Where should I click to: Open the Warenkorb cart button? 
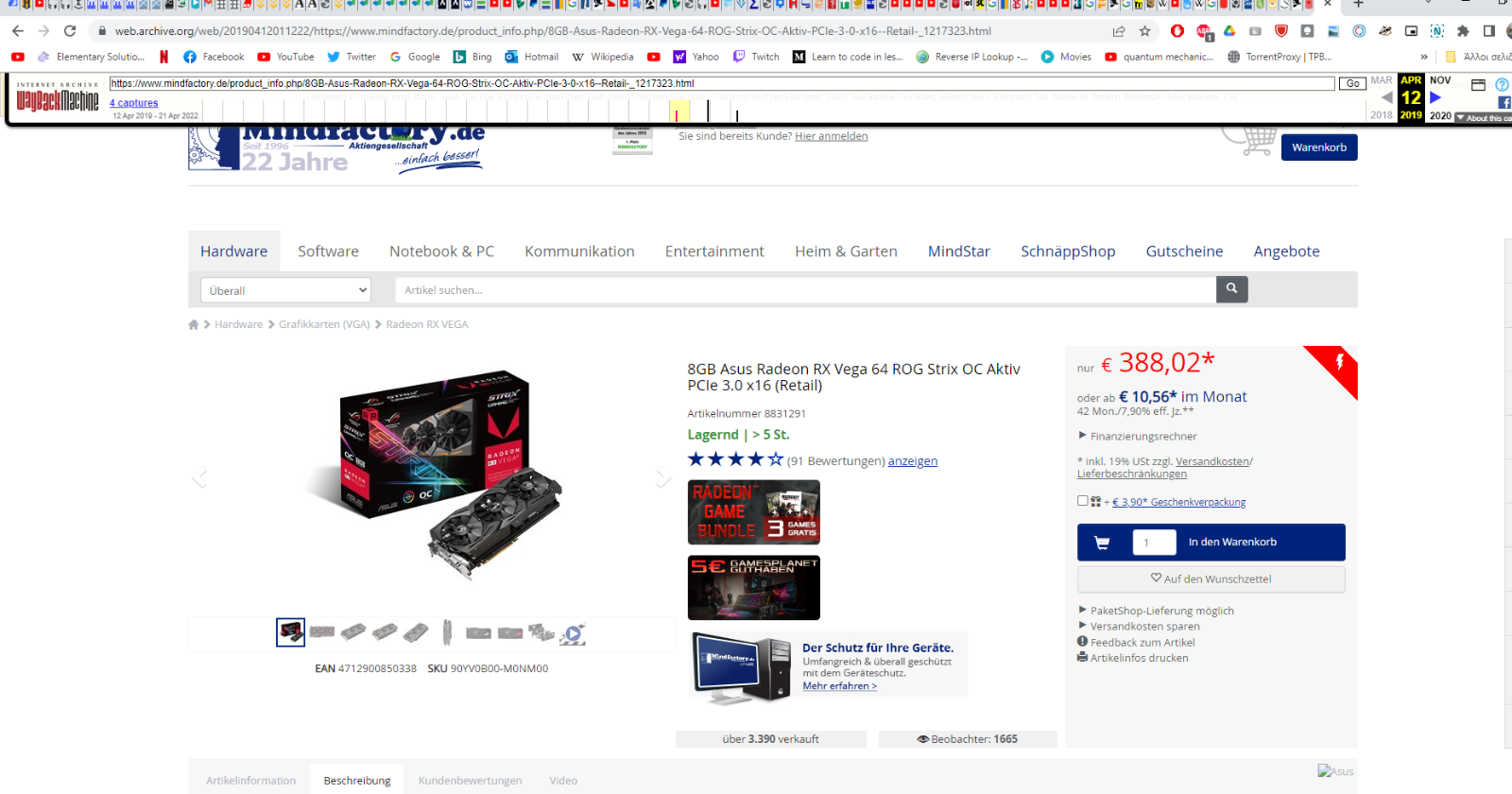[1319, 147]
